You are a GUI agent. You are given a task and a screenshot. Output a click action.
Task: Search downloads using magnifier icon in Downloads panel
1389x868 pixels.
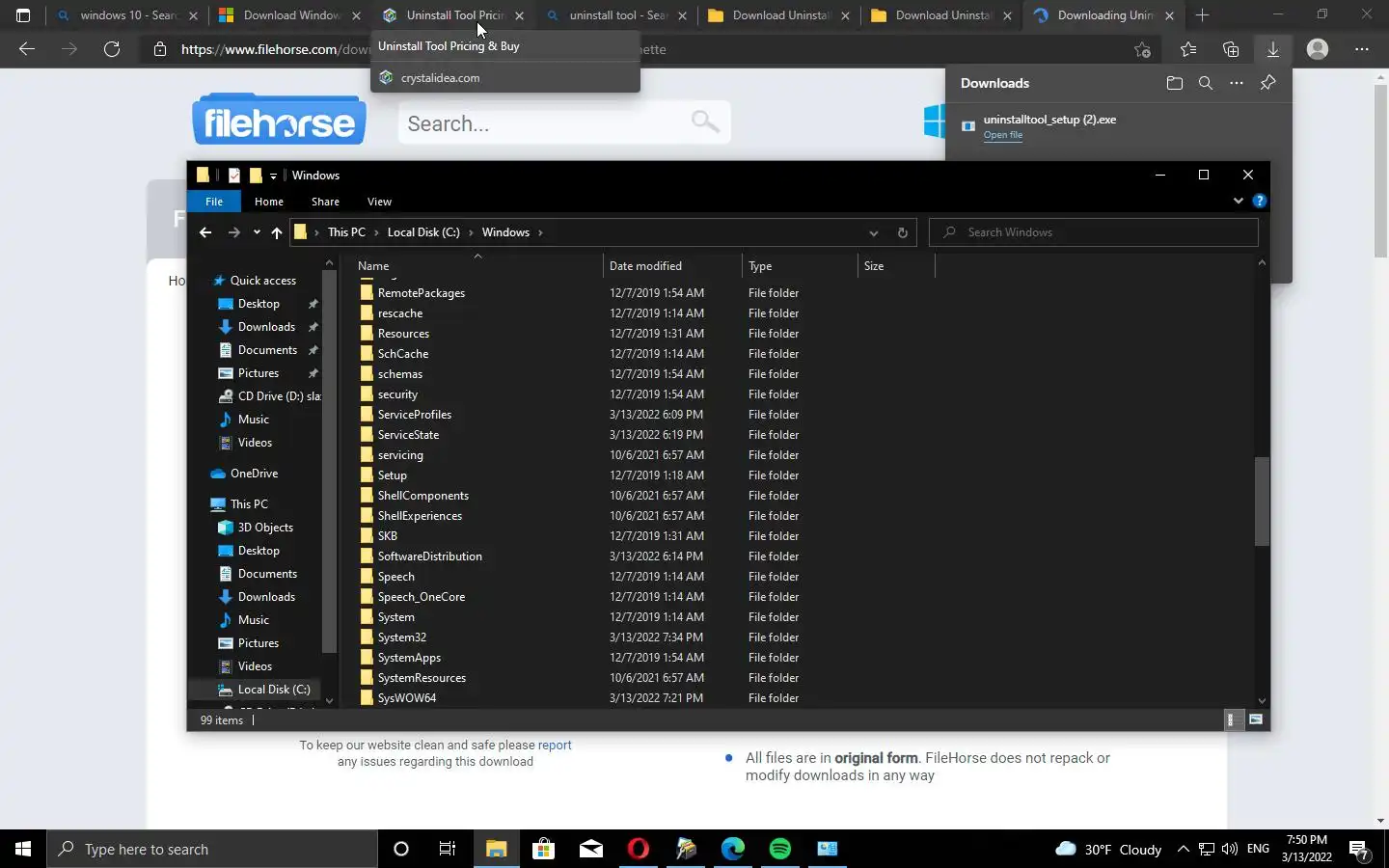click(x=1206, y=83)
